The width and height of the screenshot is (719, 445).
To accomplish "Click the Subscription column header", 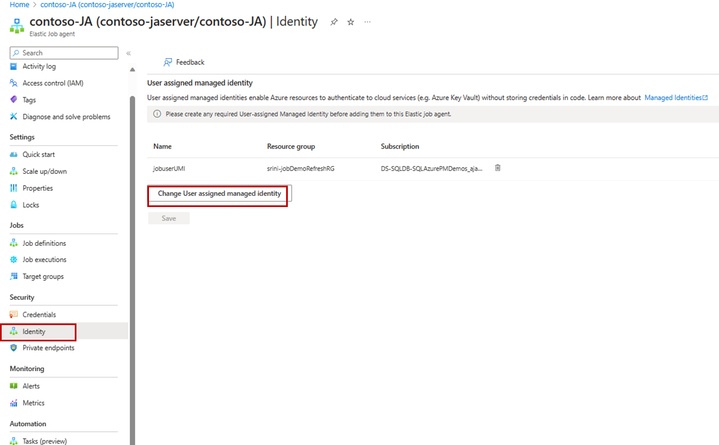I will [400, 146].
